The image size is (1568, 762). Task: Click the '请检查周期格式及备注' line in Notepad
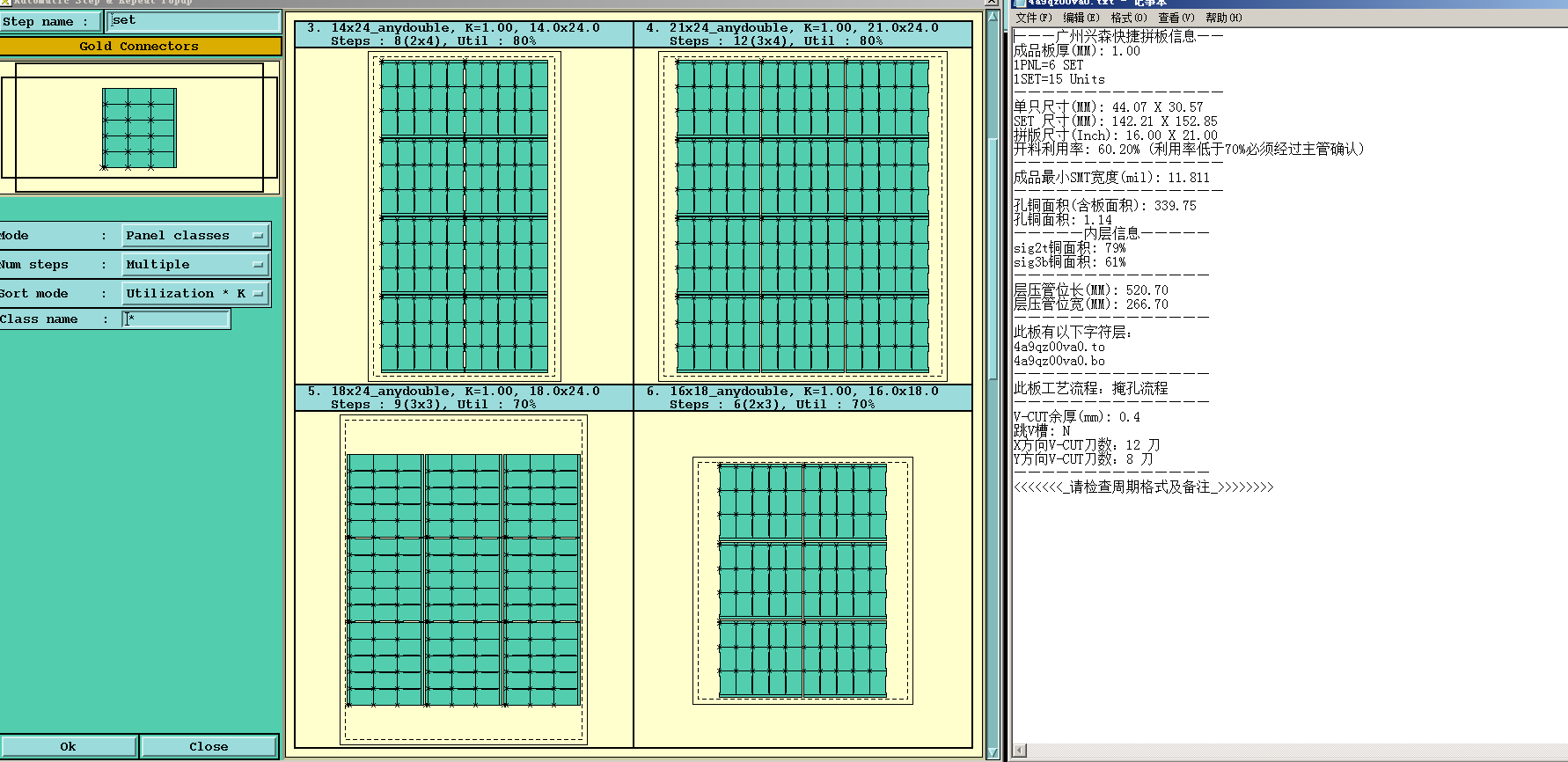1143,487
